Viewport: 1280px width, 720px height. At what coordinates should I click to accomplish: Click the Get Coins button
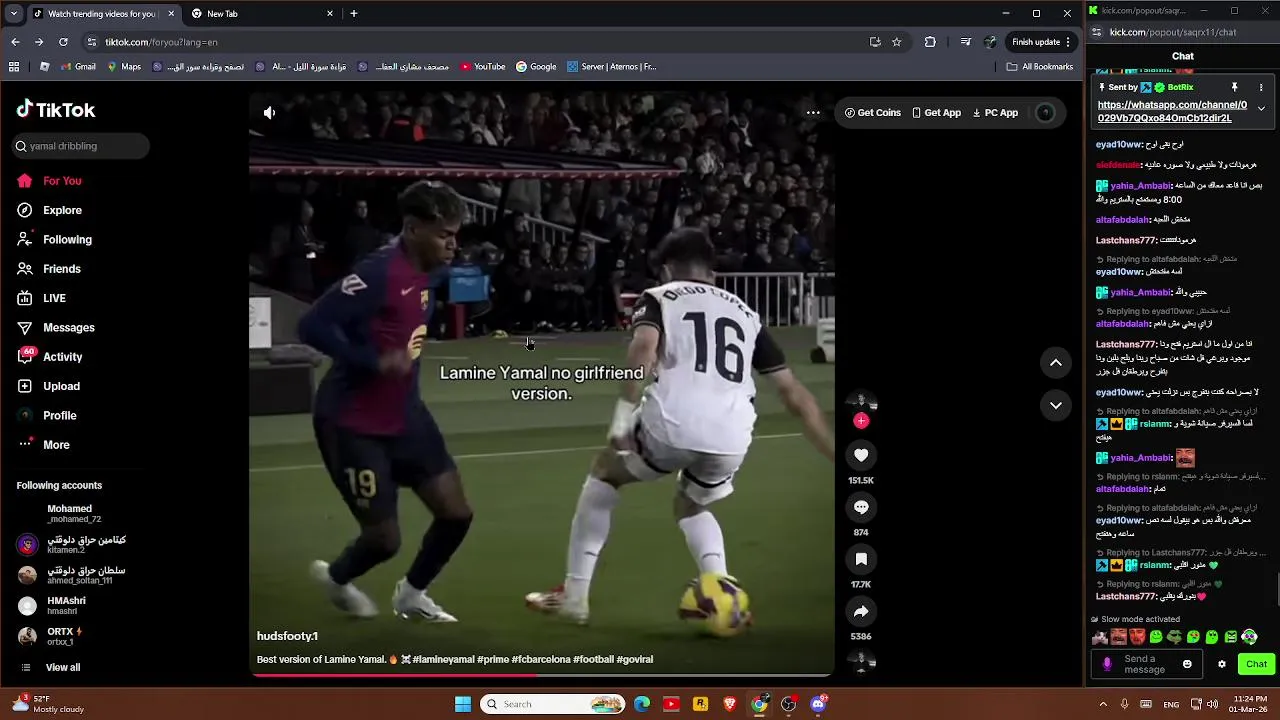coord(873,113)
